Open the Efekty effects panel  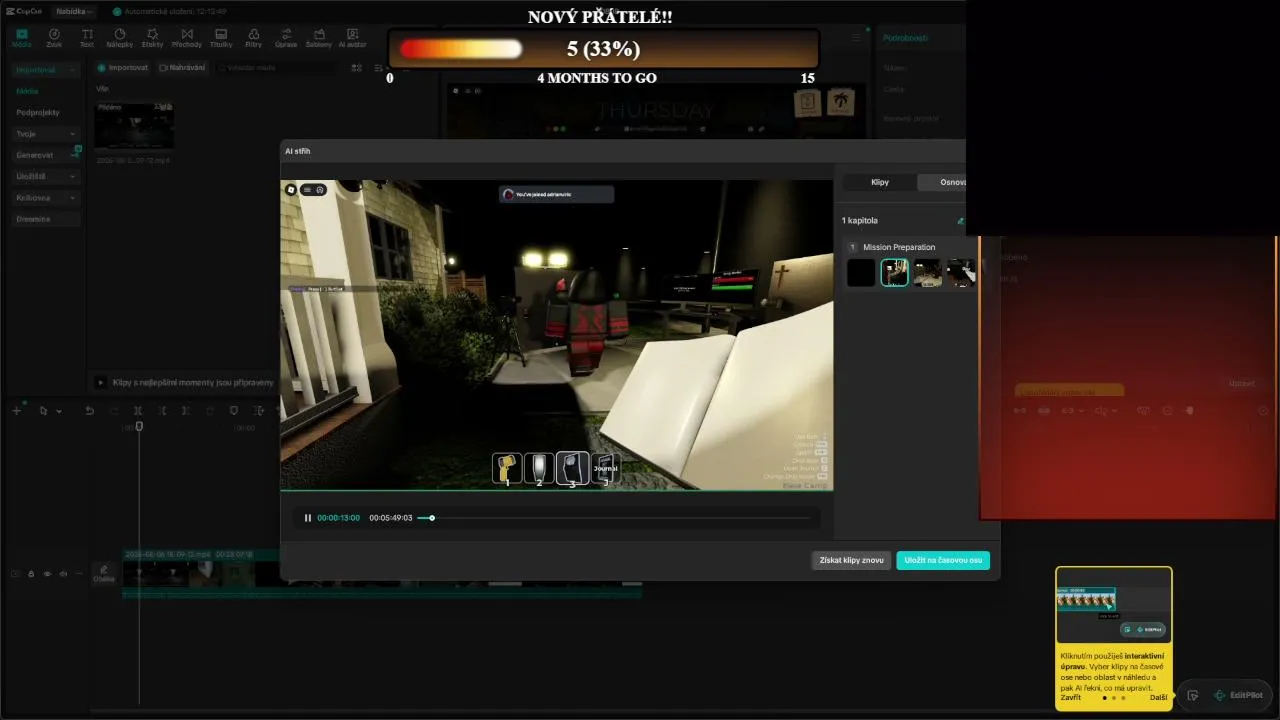tap(152, 38)
